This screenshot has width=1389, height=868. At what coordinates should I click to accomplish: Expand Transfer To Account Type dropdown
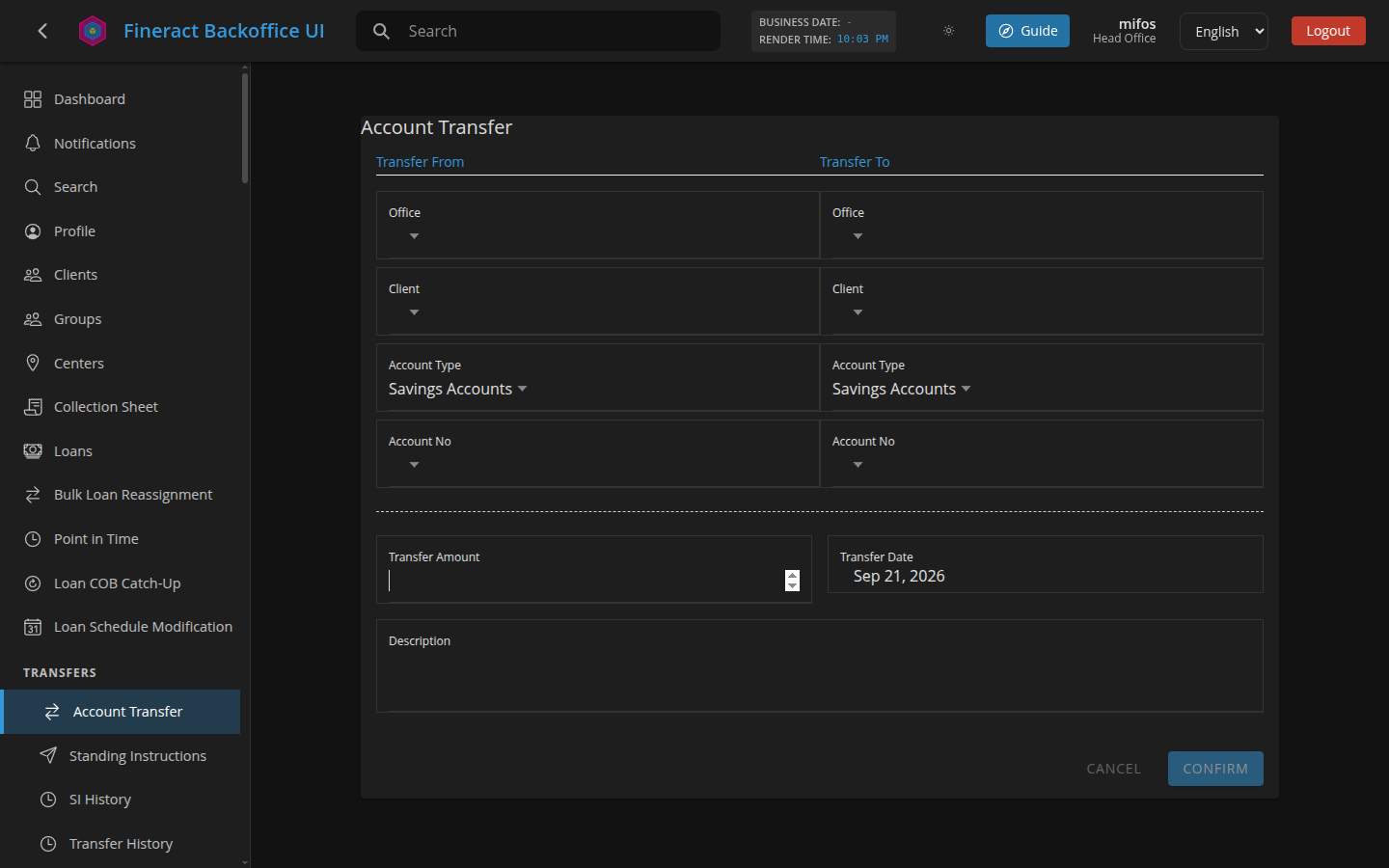tap(1041, 377)
